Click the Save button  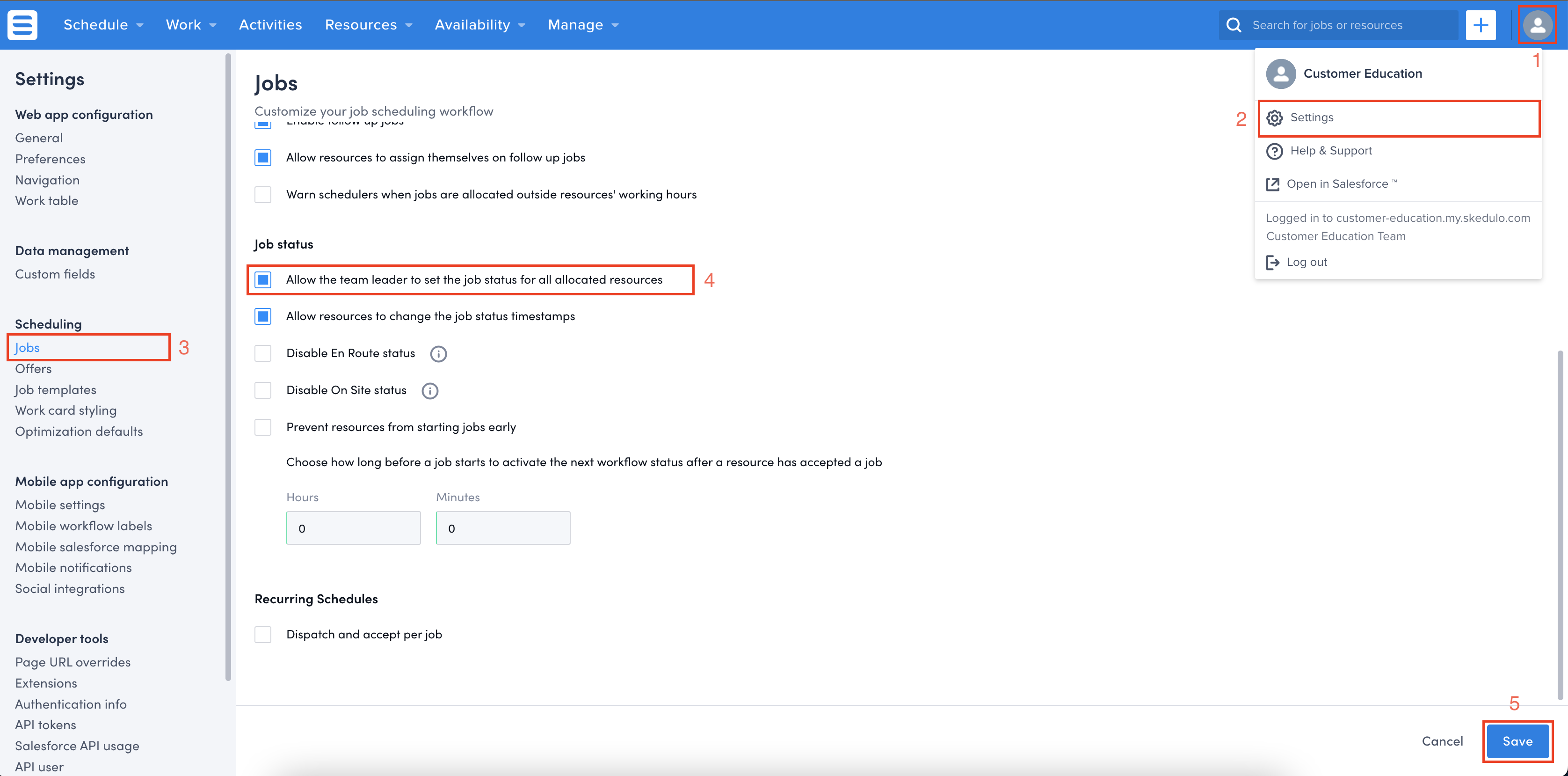1517,741
